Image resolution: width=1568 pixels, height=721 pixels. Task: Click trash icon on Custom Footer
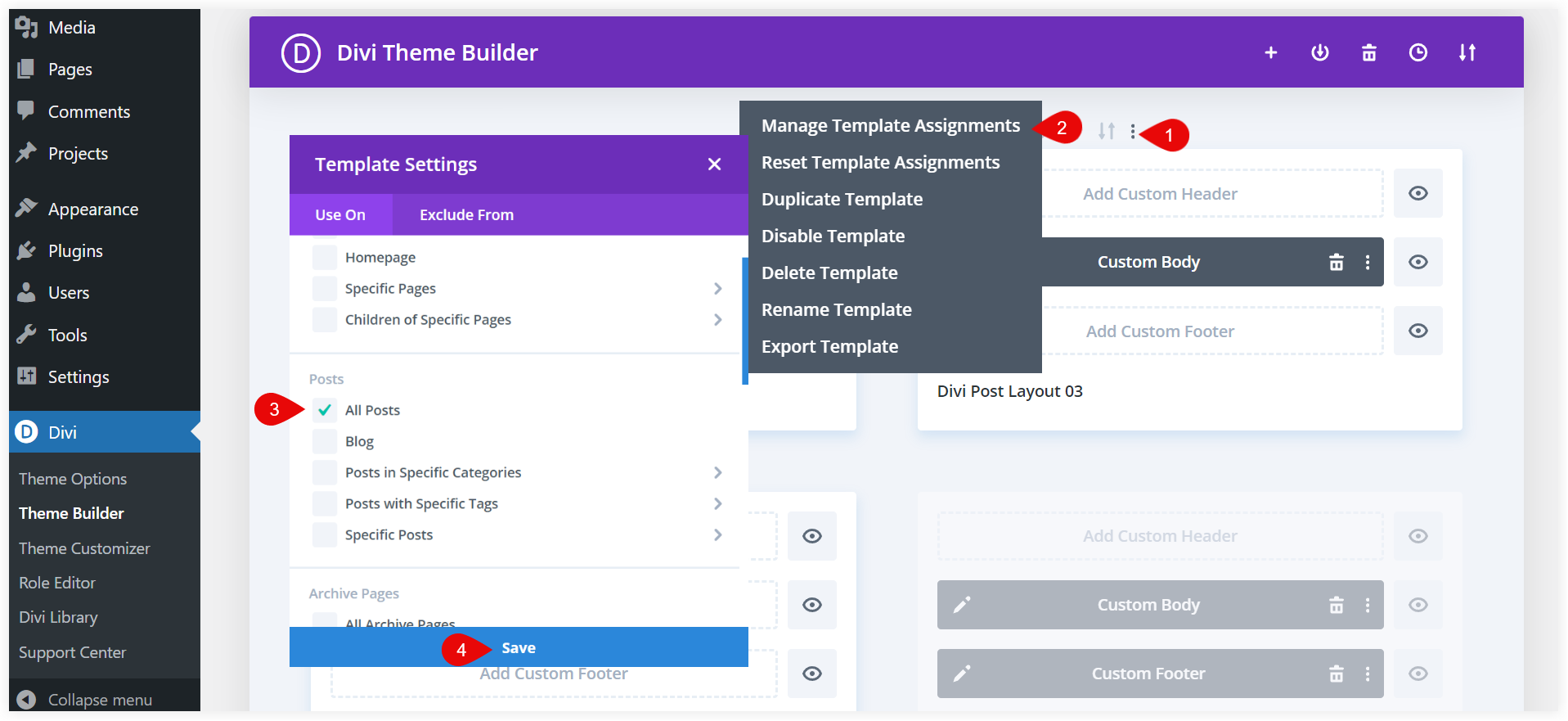tap(1336, 674)
